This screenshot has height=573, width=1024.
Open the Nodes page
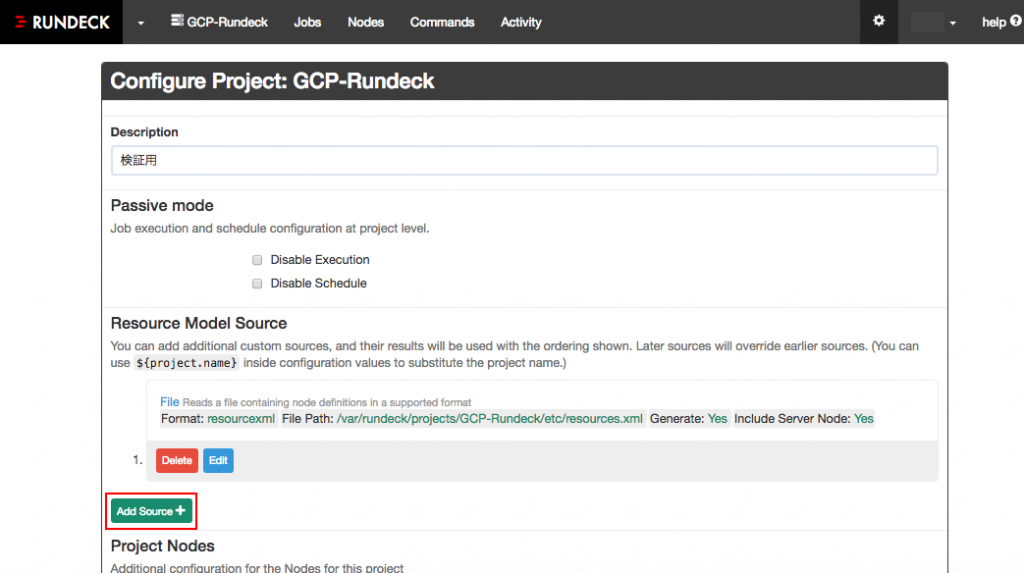click(365, 22)
